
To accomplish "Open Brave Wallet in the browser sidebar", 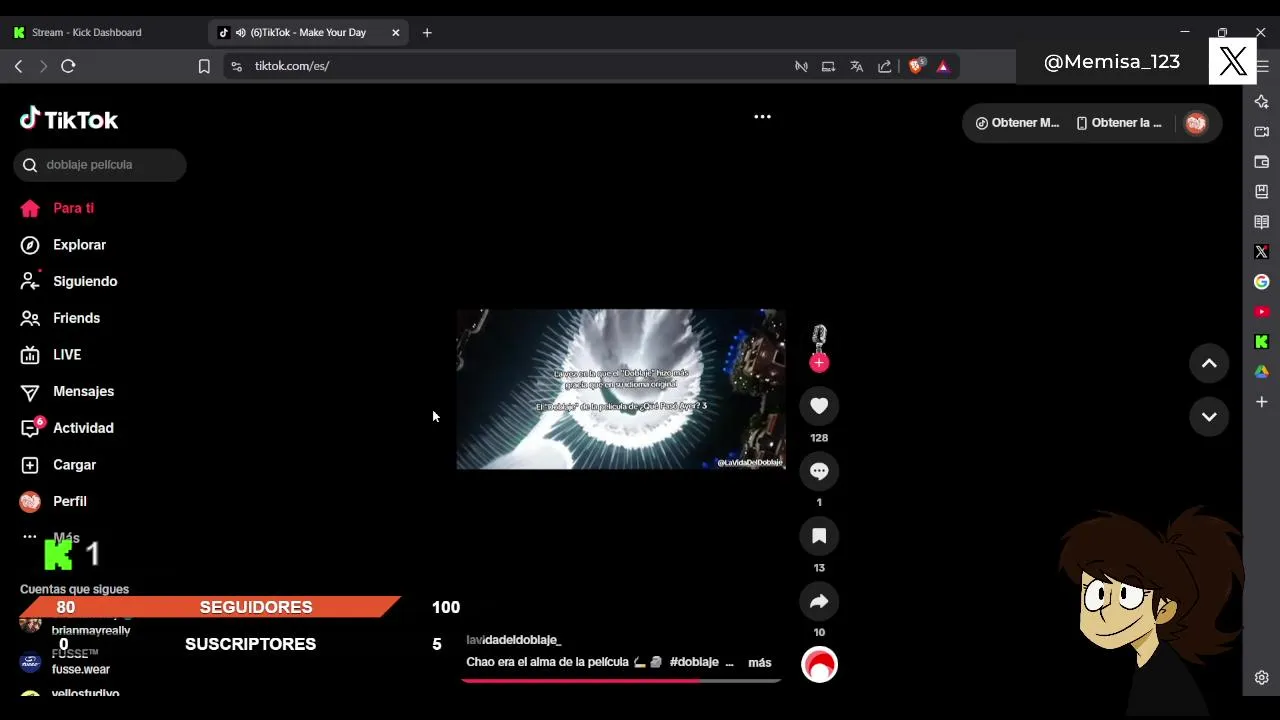I will click(x=1262, y=162).
